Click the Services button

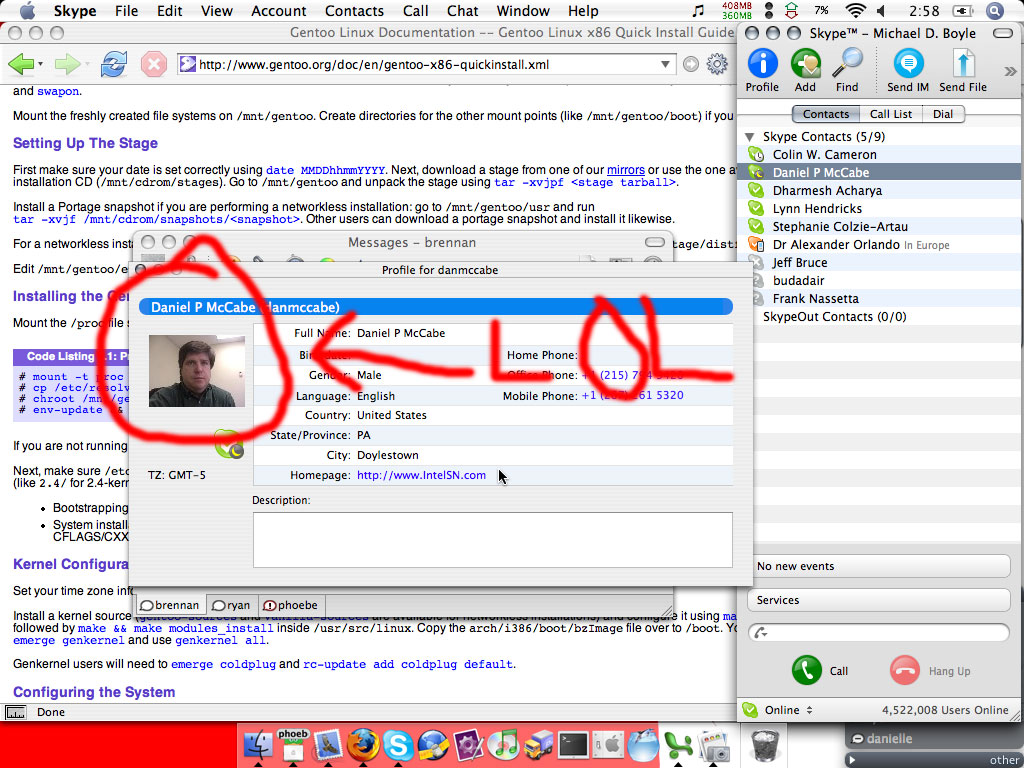point(878,600)
